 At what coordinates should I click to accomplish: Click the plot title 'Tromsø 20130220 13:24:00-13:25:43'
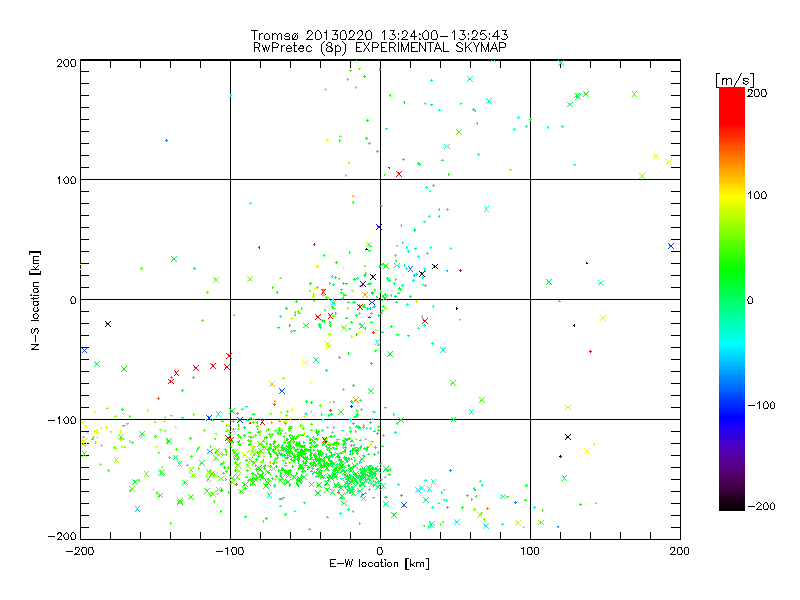click(379, 35)
